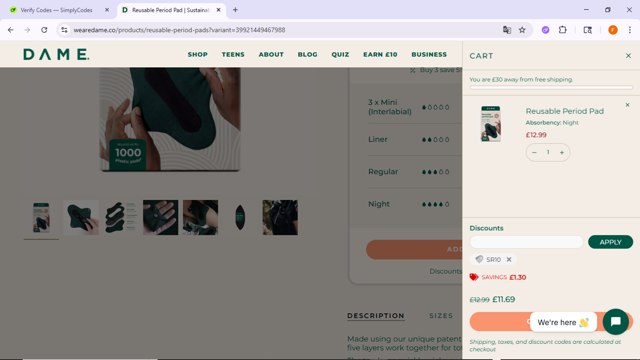Viewport: 640px width, 360px height.
Task: Switch to SIZES tab
Action: tap(441, 316)
